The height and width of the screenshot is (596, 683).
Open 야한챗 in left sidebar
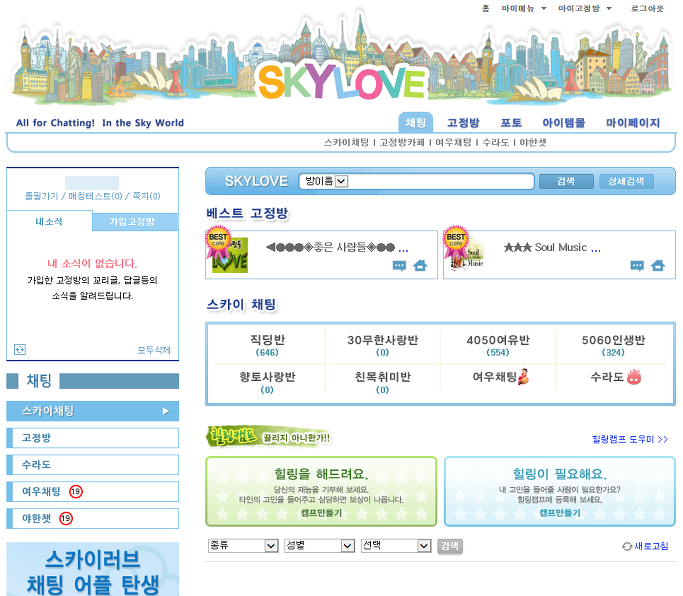point(93,518)
